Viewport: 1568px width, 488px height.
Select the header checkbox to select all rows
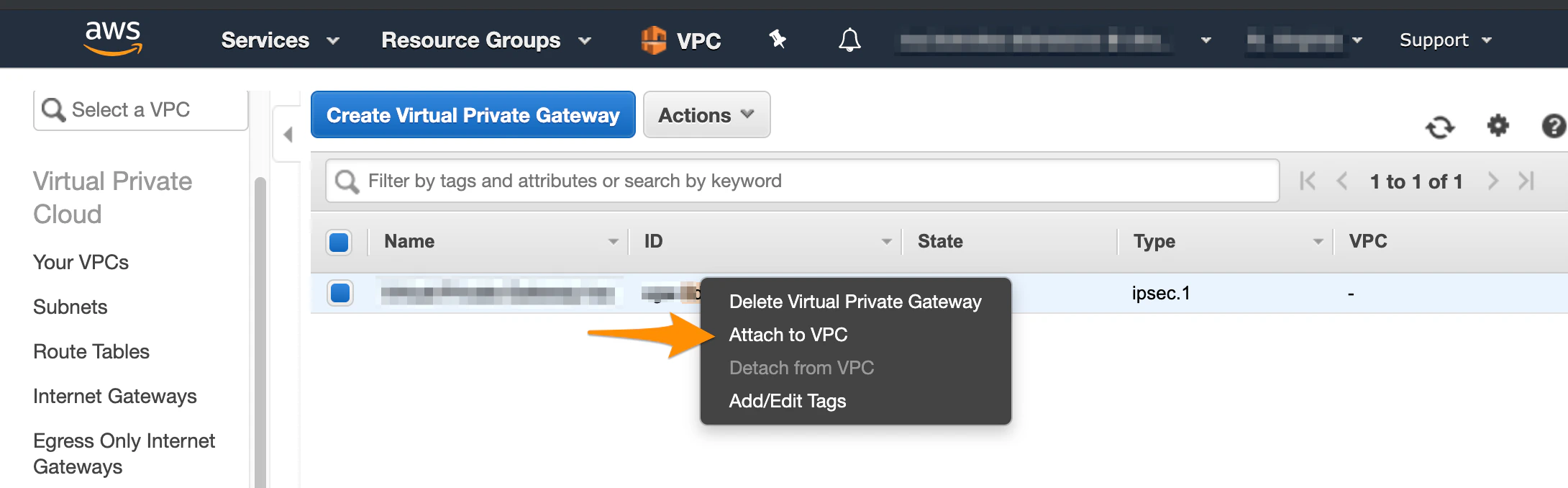click(339, 242)
